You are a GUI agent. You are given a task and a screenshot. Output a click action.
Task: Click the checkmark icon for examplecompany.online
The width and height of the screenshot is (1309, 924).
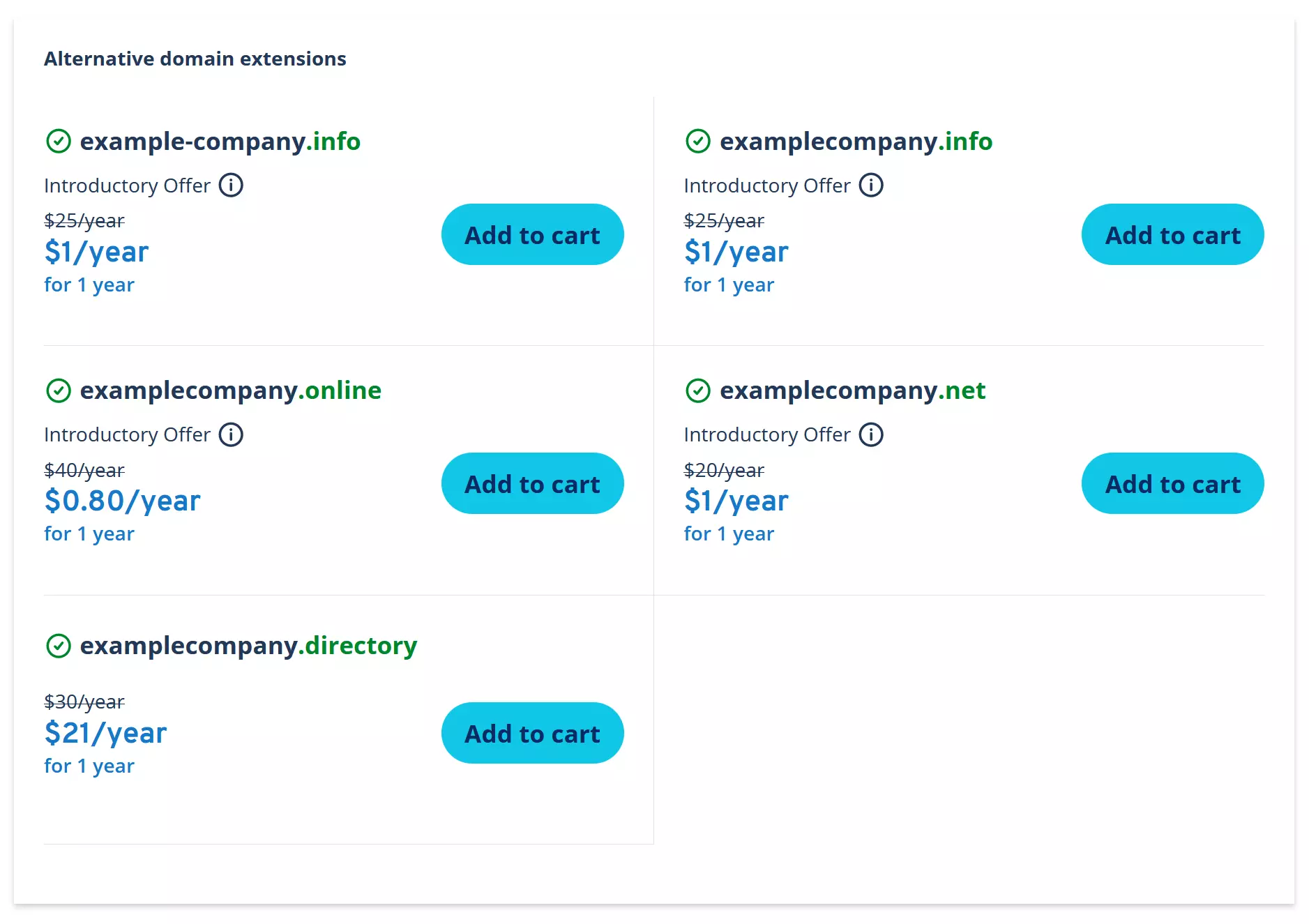(60, 391)
